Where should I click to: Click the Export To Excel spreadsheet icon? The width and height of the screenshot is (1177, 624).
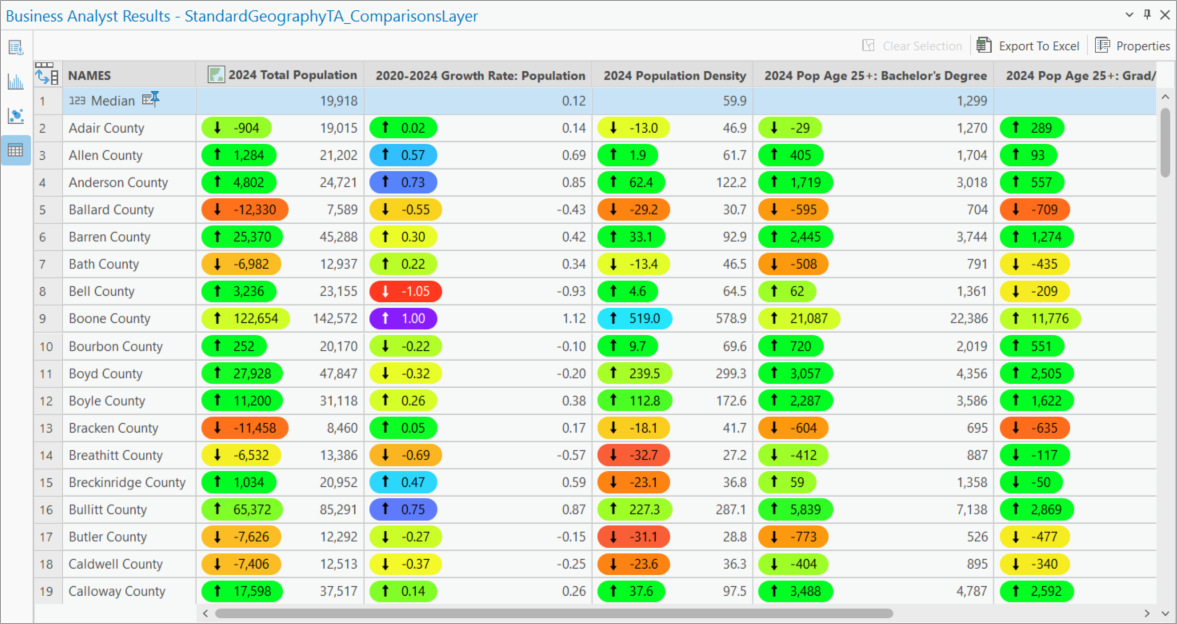coord(985,45)
